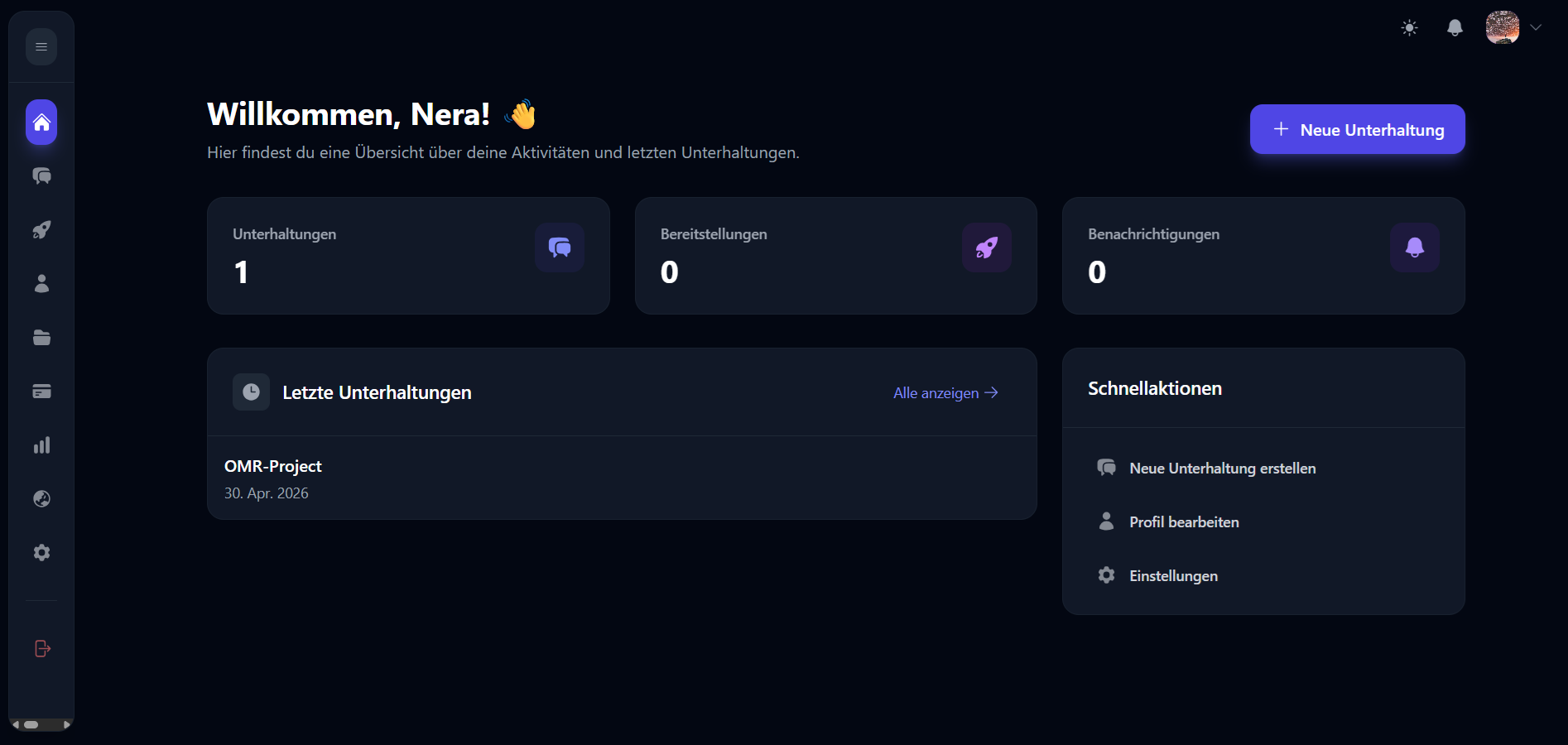Select Profil bearbeiten under Schnellaktionen
The width and height of the screenshot is (1568, 745).
1184,521
